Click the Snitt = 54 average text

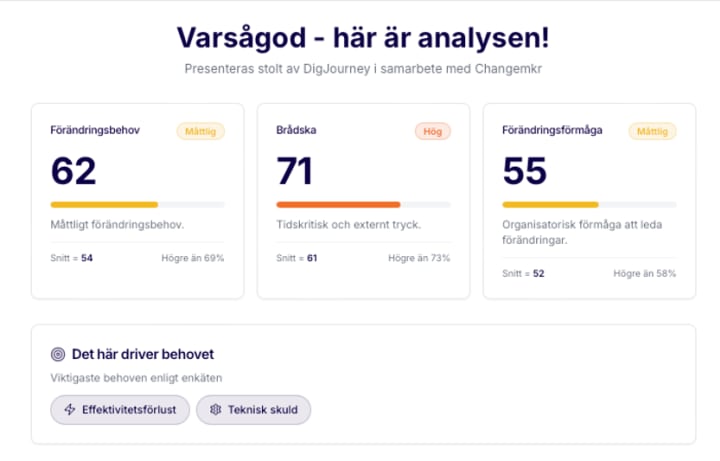tap(71, 258)
